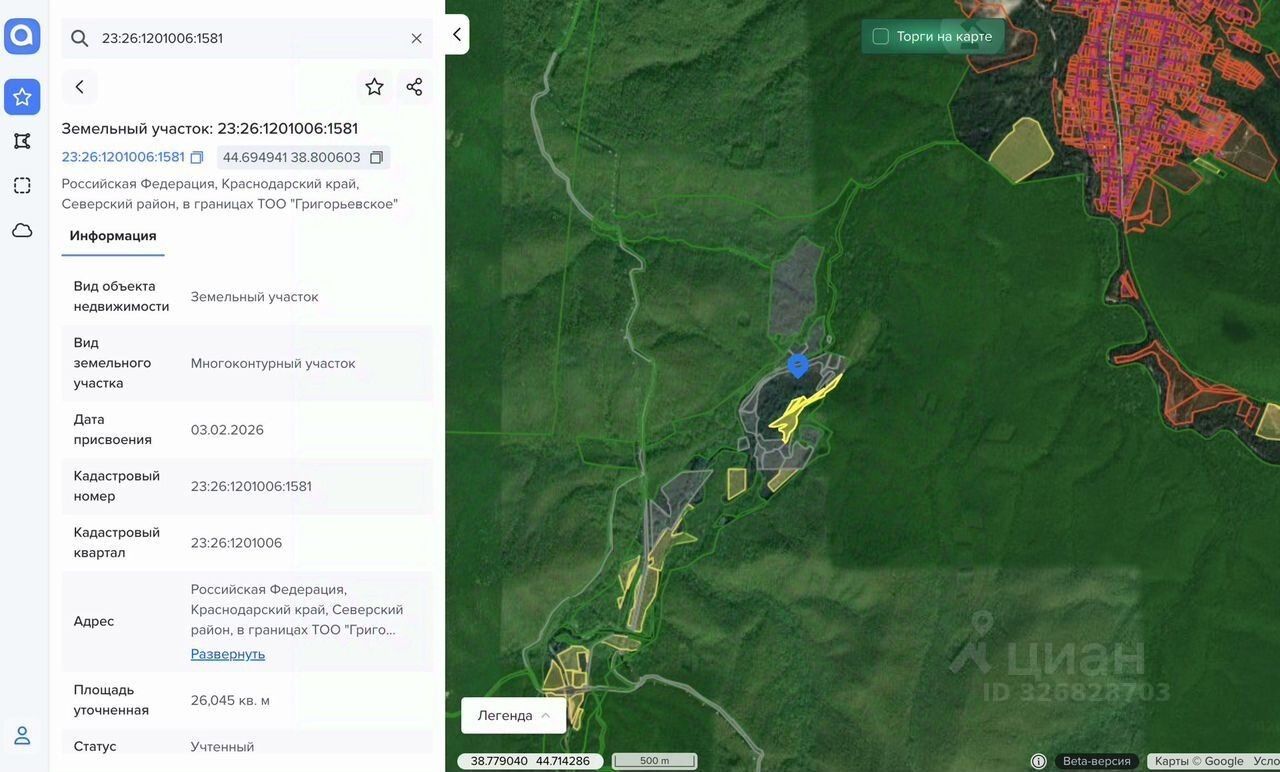The height and width of the screenshot is (772, 1280).
Task: Click the map coordinates readout 38.779040 44.714286
Action: [530, 761]
